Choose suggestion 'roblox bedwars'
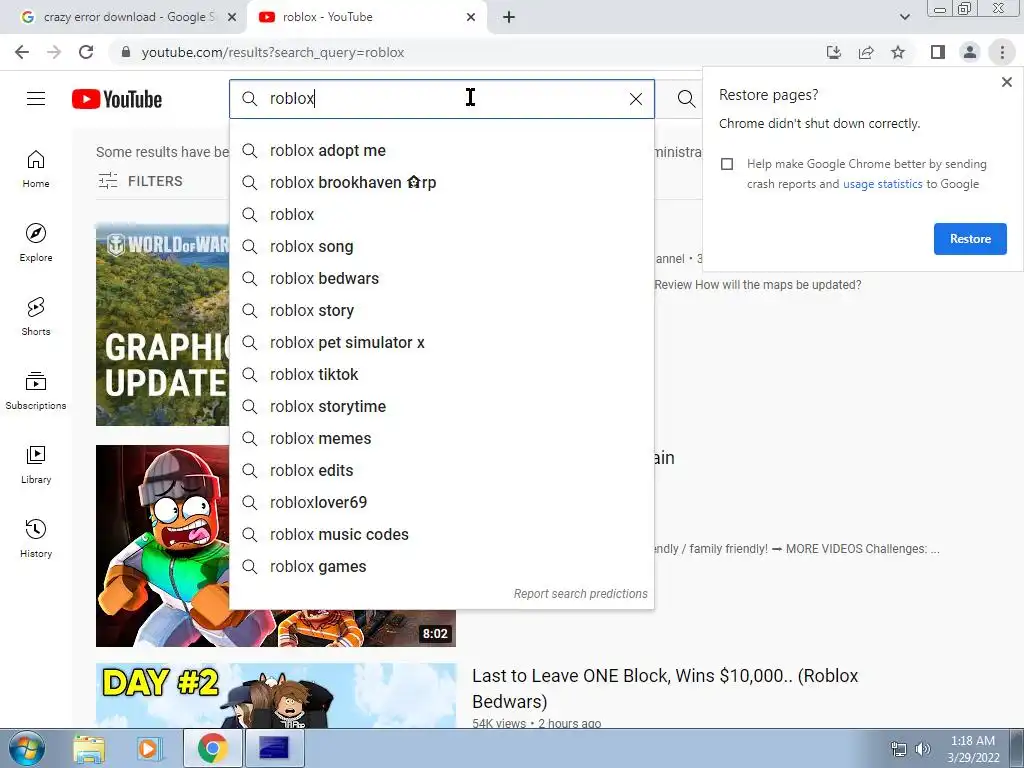 pos(441,278)
